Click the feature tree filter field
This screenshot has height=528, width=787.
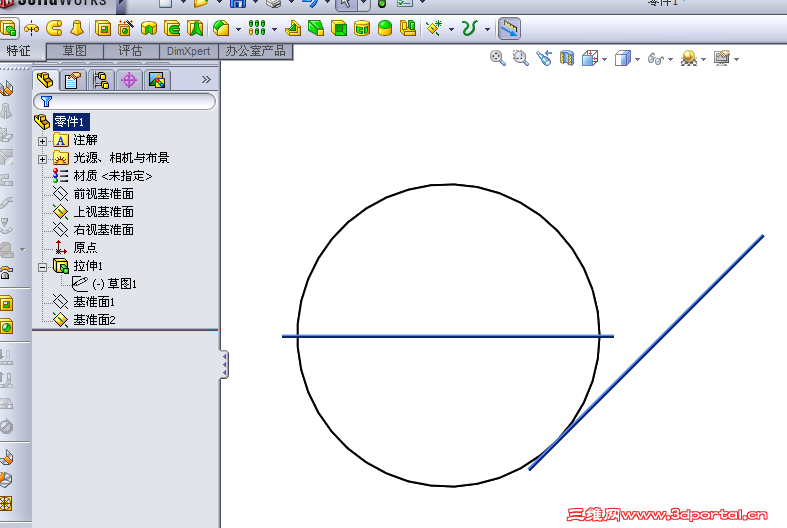point(124,101)
